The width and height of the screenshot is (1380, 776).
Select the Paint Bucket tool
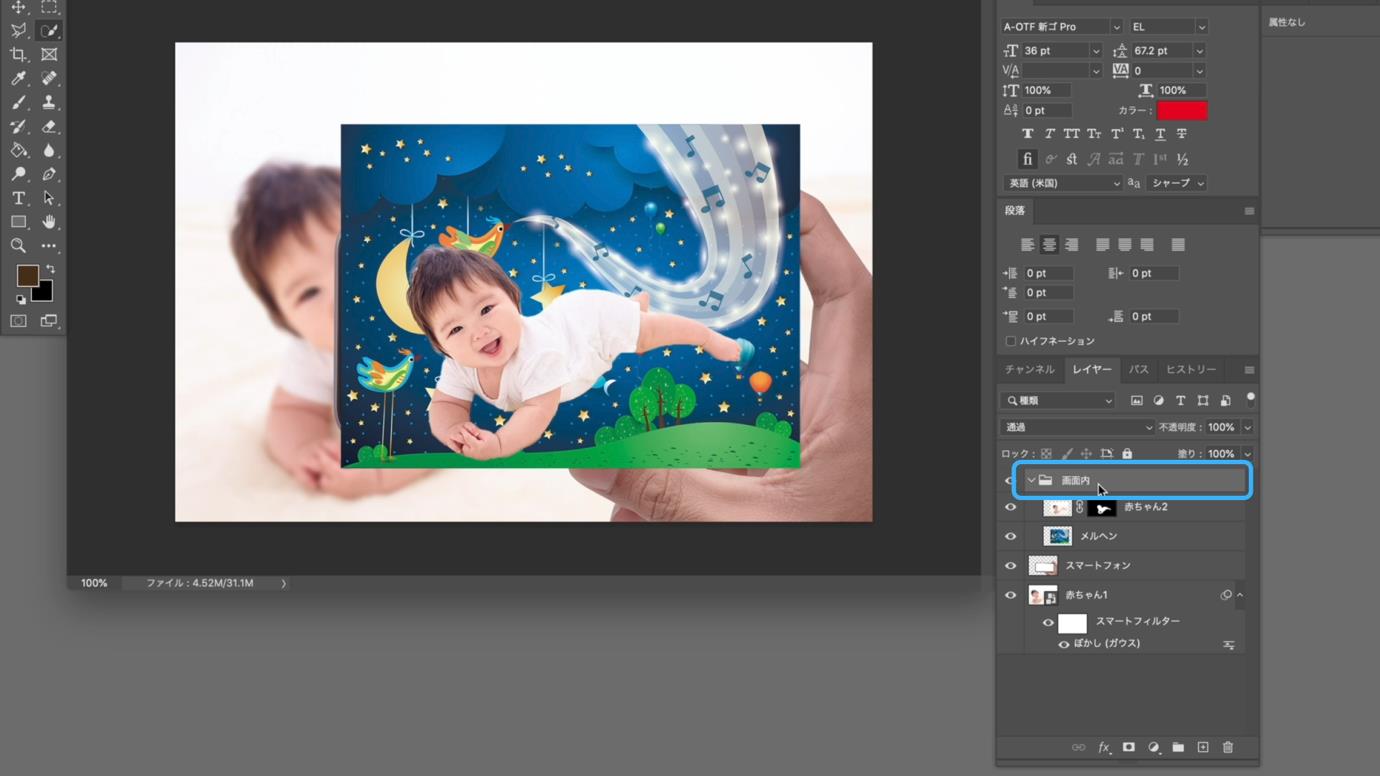(18, 150)
